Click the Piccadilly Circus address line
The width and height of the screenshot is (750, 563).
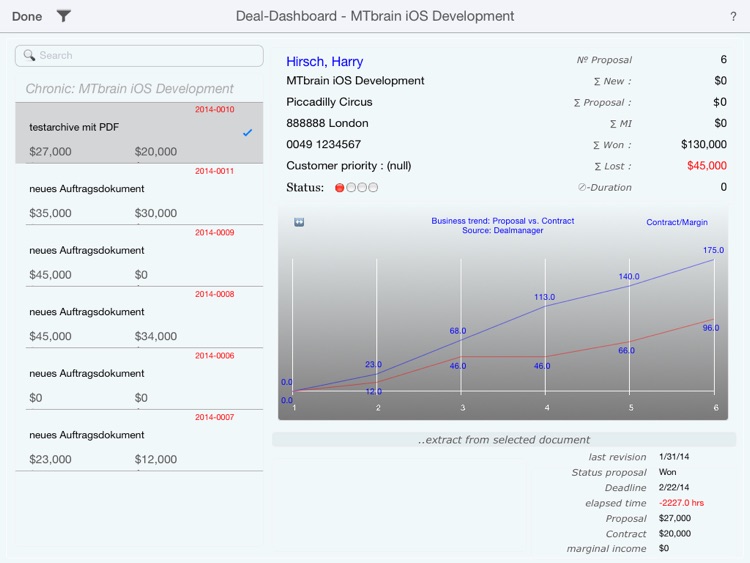point(329,102)
